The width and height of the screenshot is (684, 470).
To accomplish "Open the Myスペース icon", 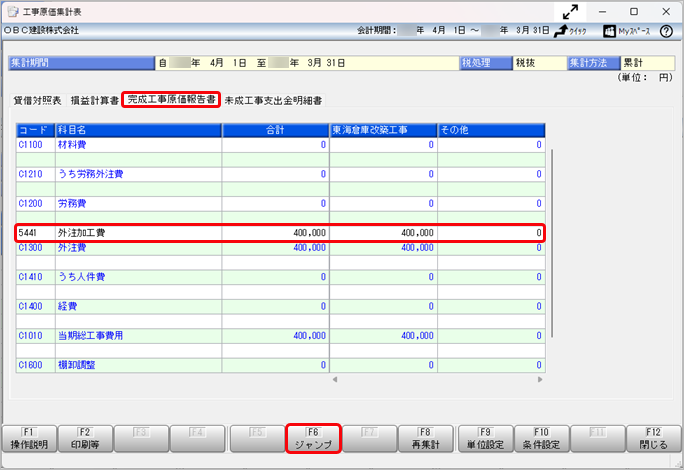I will pos(626,31).
